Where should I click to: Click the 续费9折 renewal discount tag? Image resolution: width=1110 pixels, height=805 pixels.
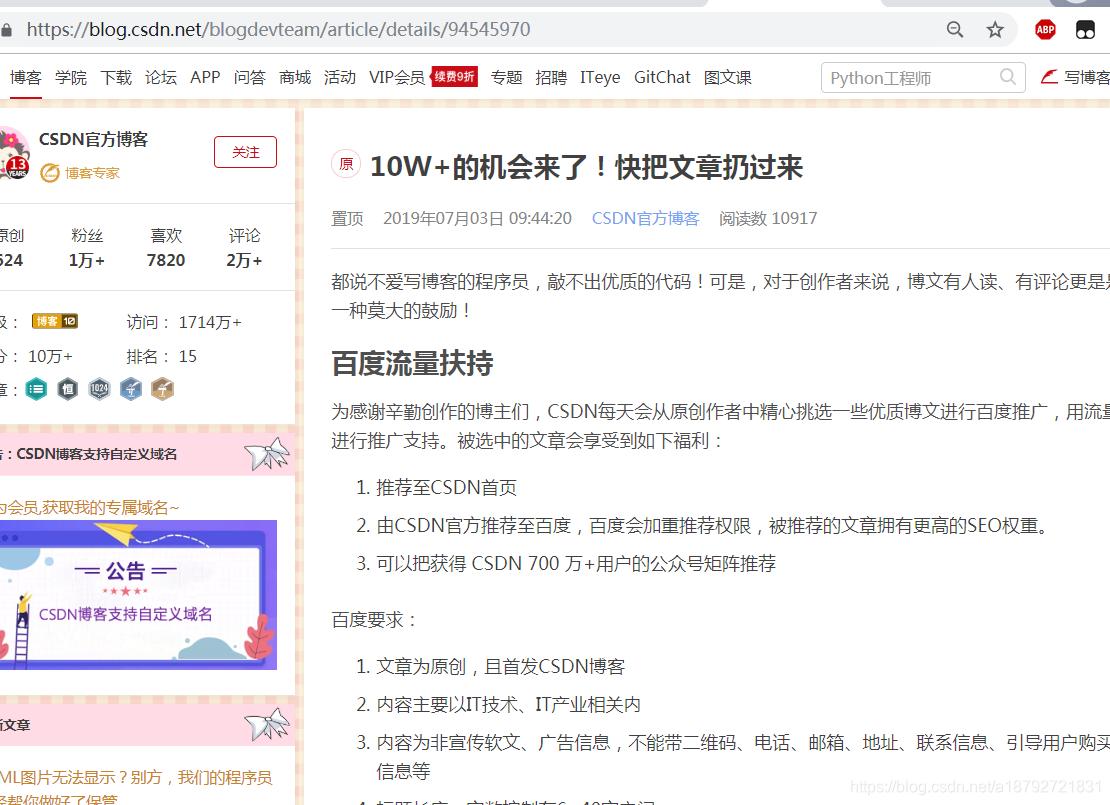454,76
